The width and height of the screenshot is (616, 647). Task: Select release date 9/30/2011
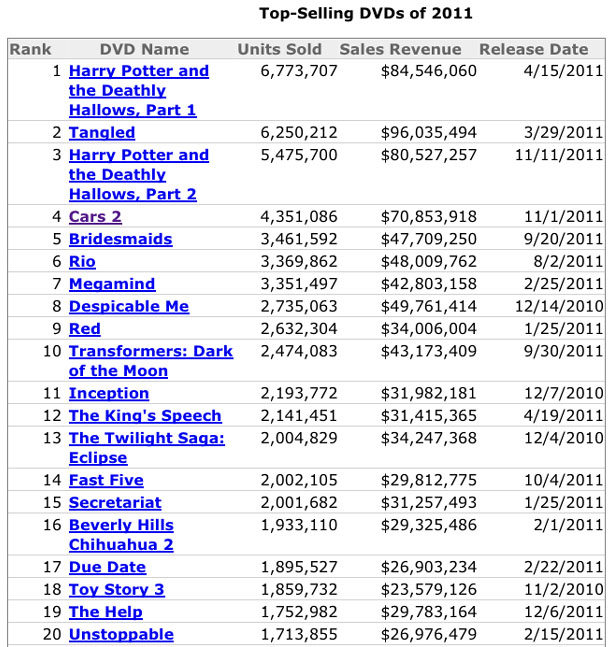564,352
